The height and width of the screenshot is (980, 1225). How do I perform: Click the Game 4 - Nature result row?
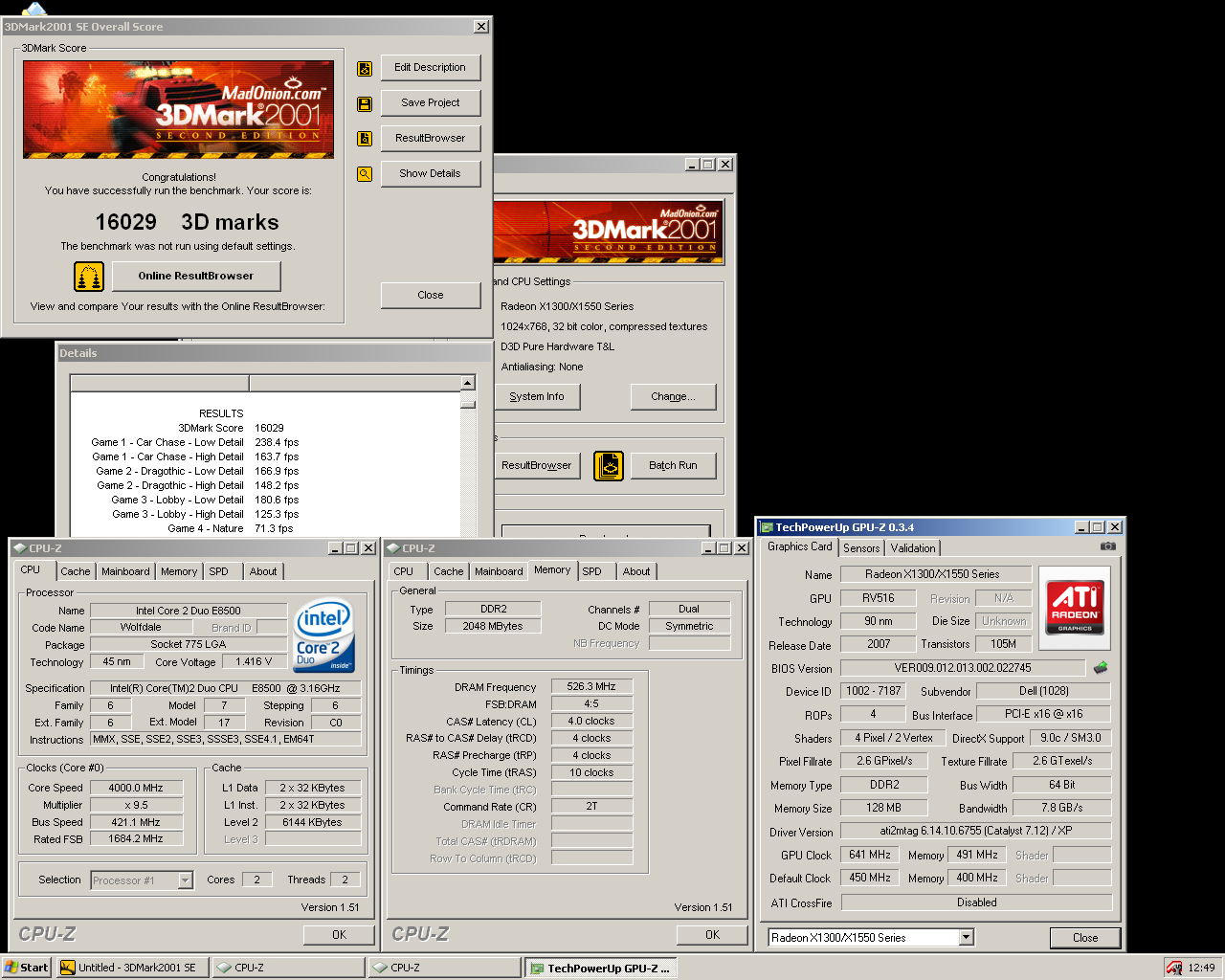(231, 528)
